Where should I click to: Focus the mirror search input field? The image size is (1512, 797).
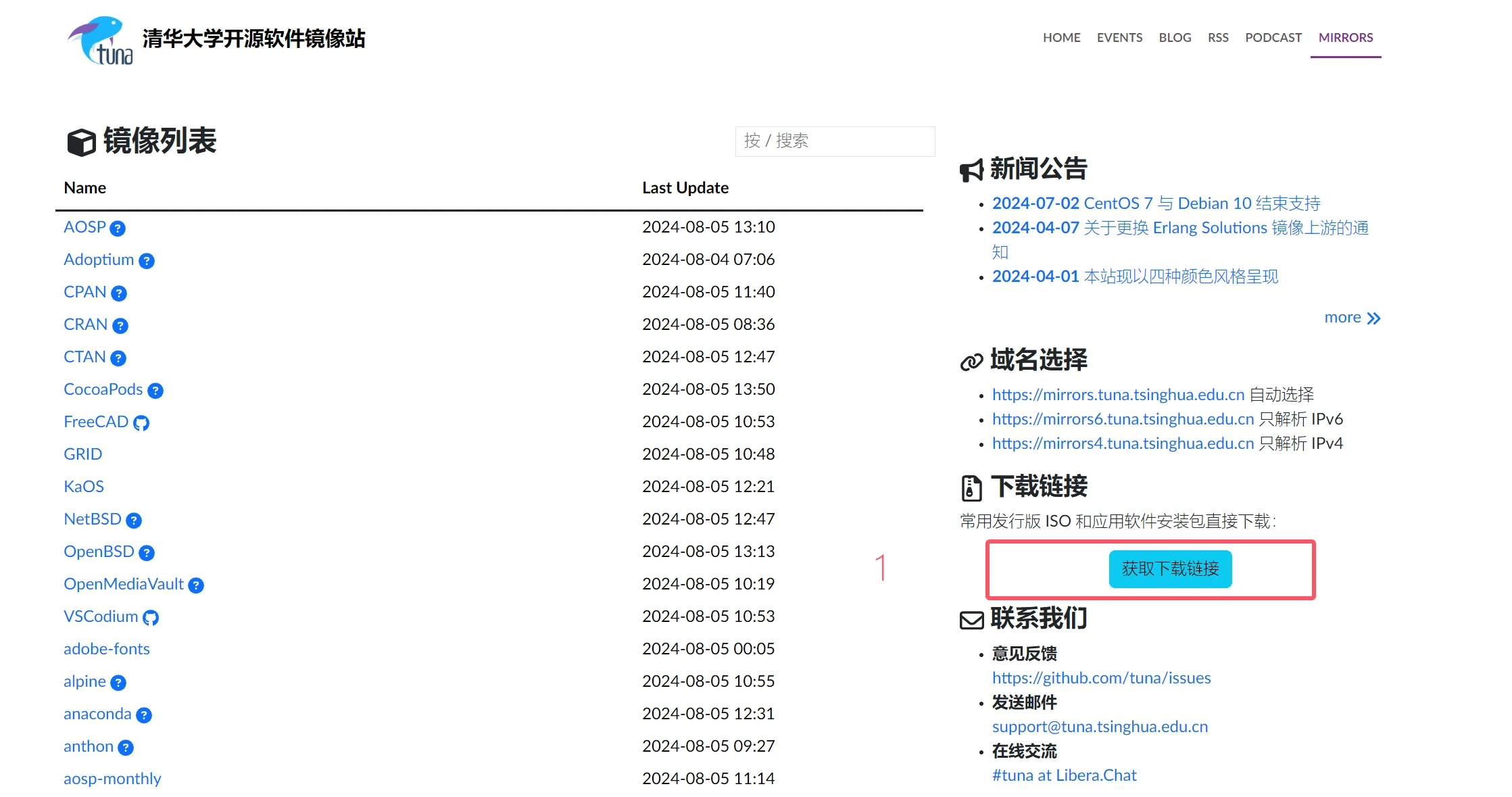point(835,141)
